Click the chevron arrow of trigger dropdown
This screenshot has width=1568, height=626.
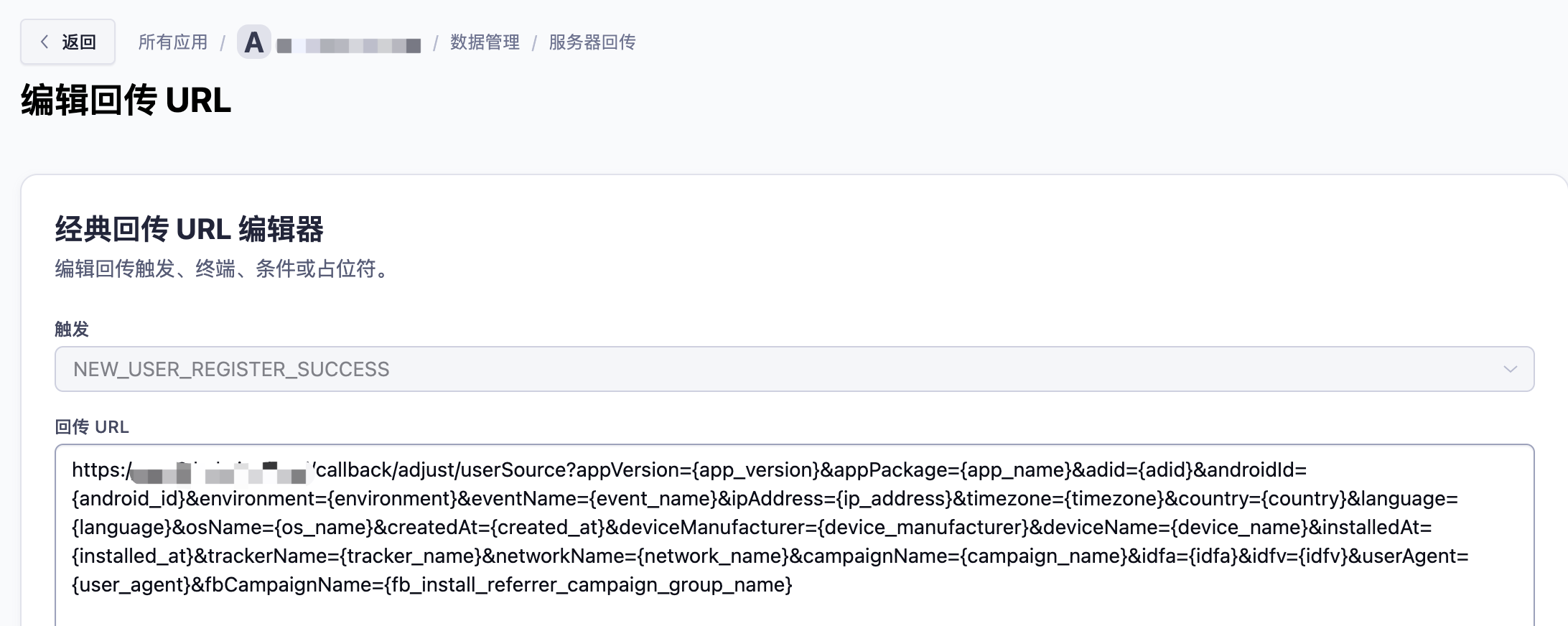(x=1510, y=369)
